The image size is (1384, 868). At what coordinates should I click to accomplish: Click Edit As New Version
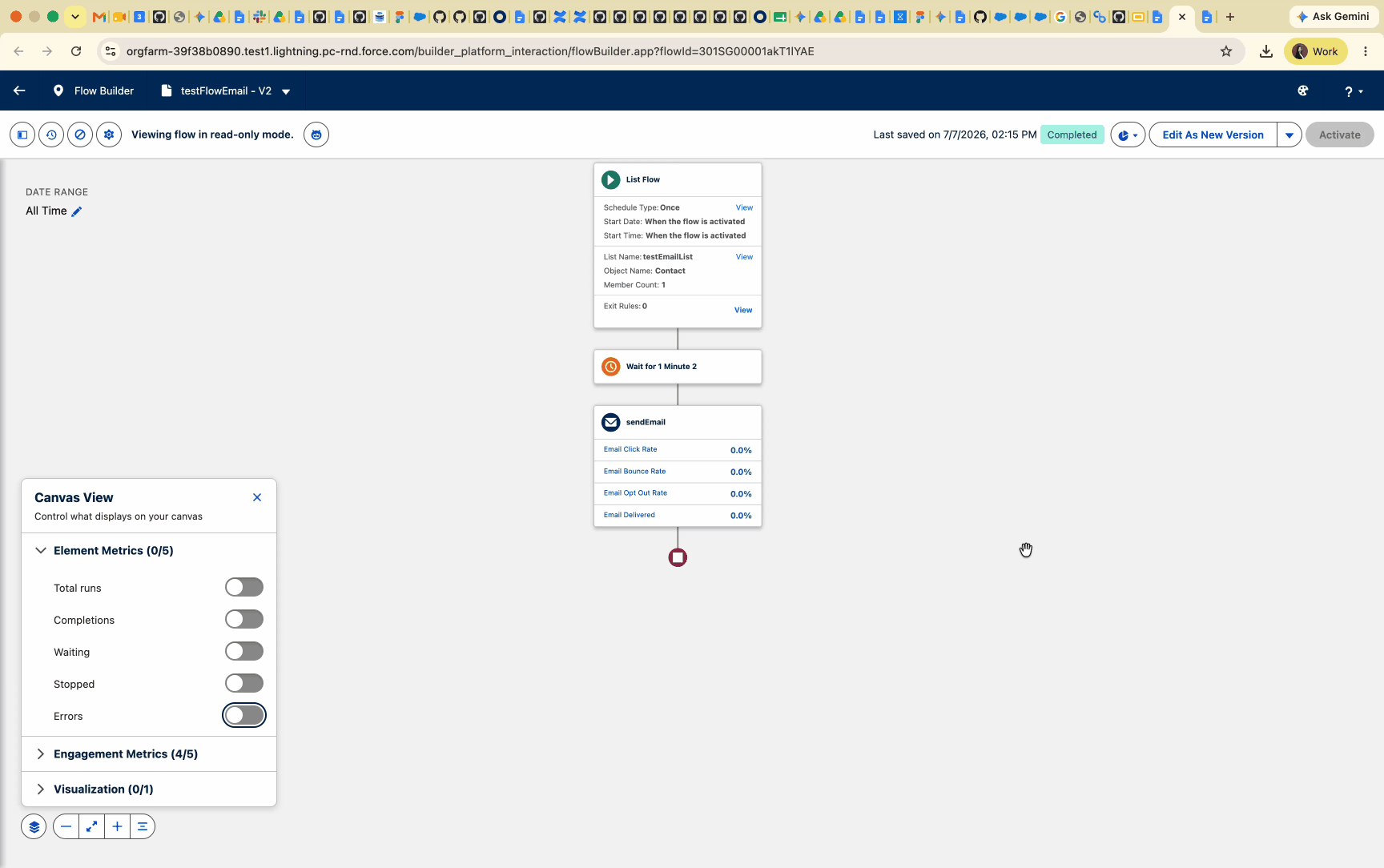tap(1213, 135)
